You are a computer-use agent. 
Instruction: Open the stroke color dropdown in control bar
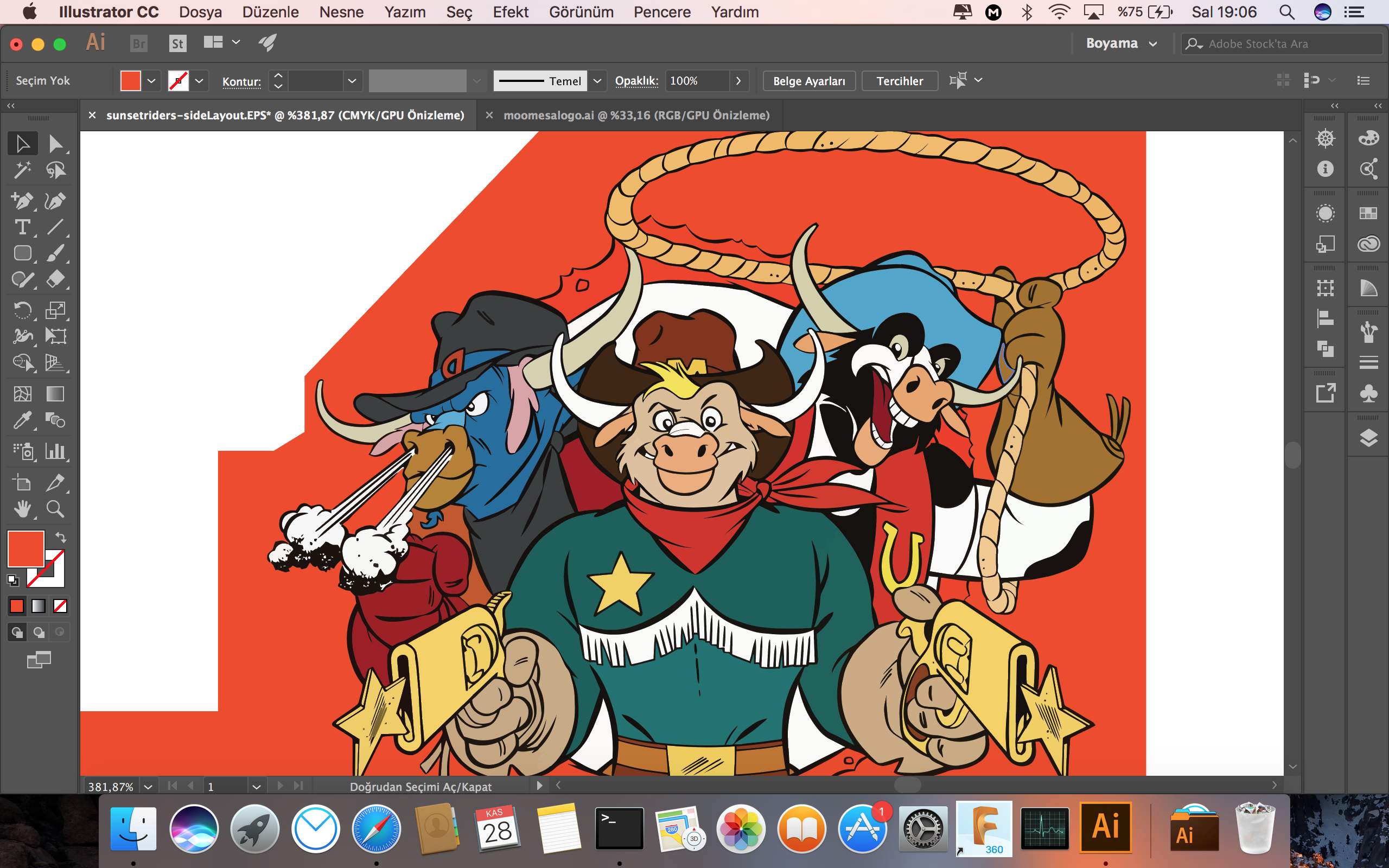199,81
